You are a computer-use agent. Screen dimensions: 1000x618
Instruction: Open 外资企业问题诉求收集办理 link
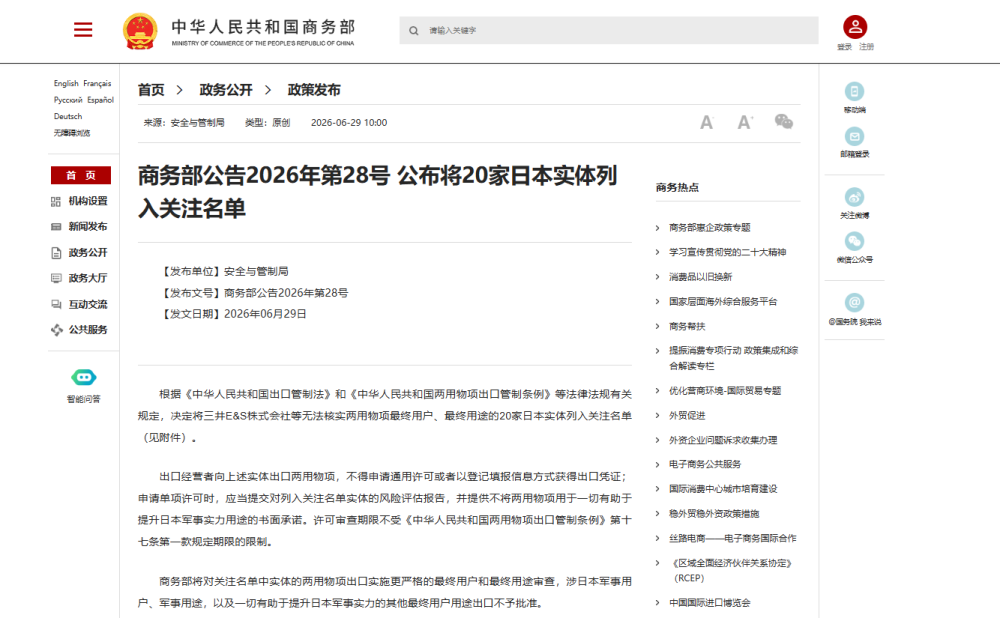(723, 441)
